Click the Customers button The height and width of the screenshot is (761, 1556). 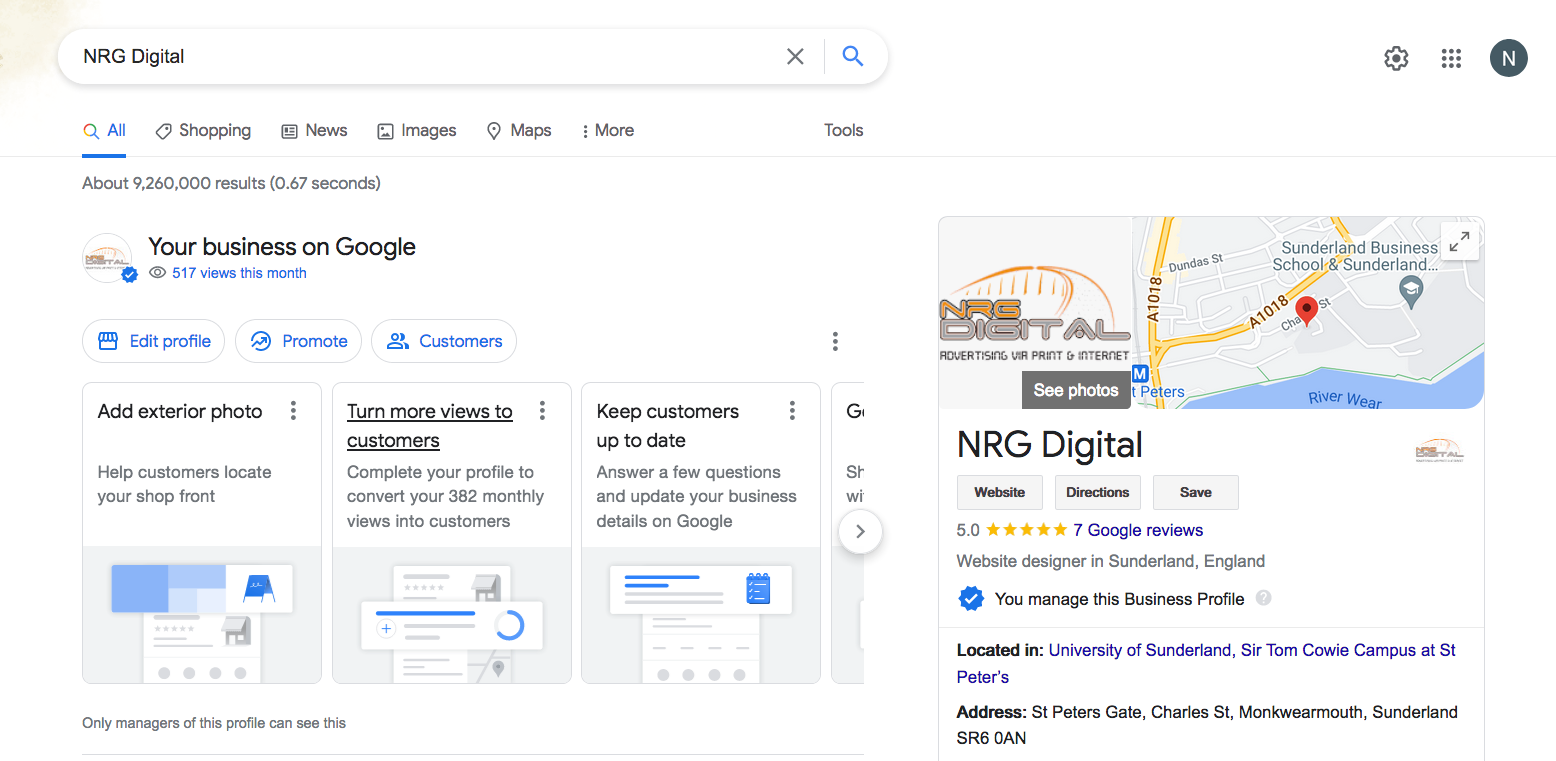pos(444,341)
